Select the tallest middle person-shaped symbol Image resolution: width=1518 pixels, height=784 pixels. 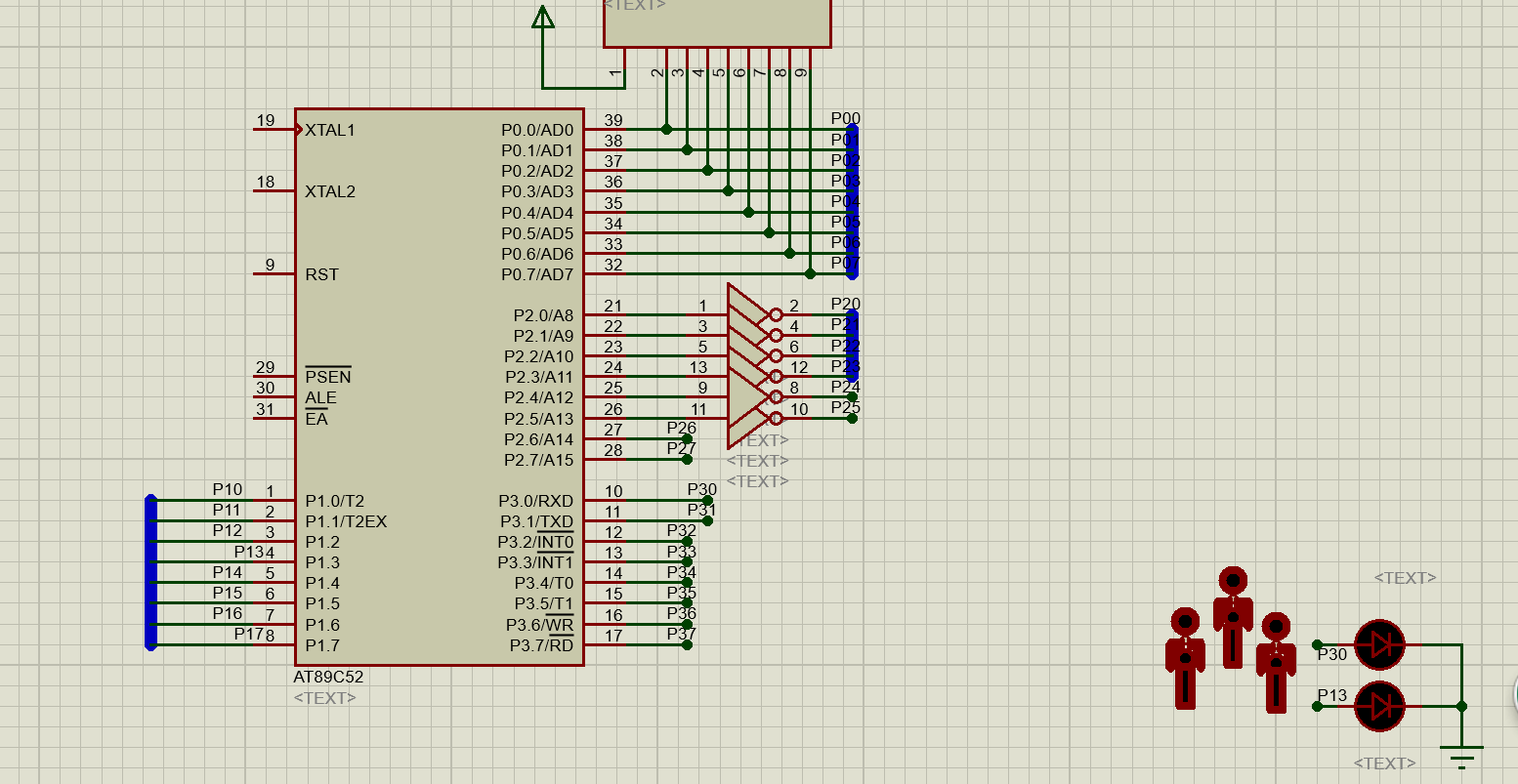pyautogui.click(x=1233, y=617)
